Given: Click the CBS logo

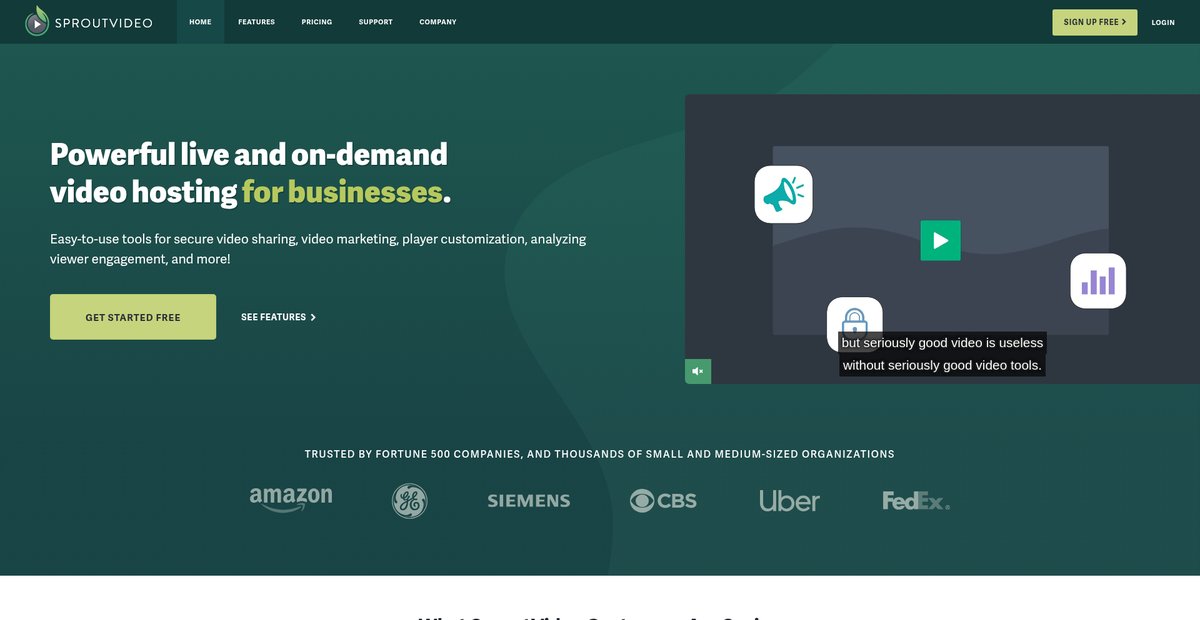Looking at the screenshot, I should coord(663,501).
